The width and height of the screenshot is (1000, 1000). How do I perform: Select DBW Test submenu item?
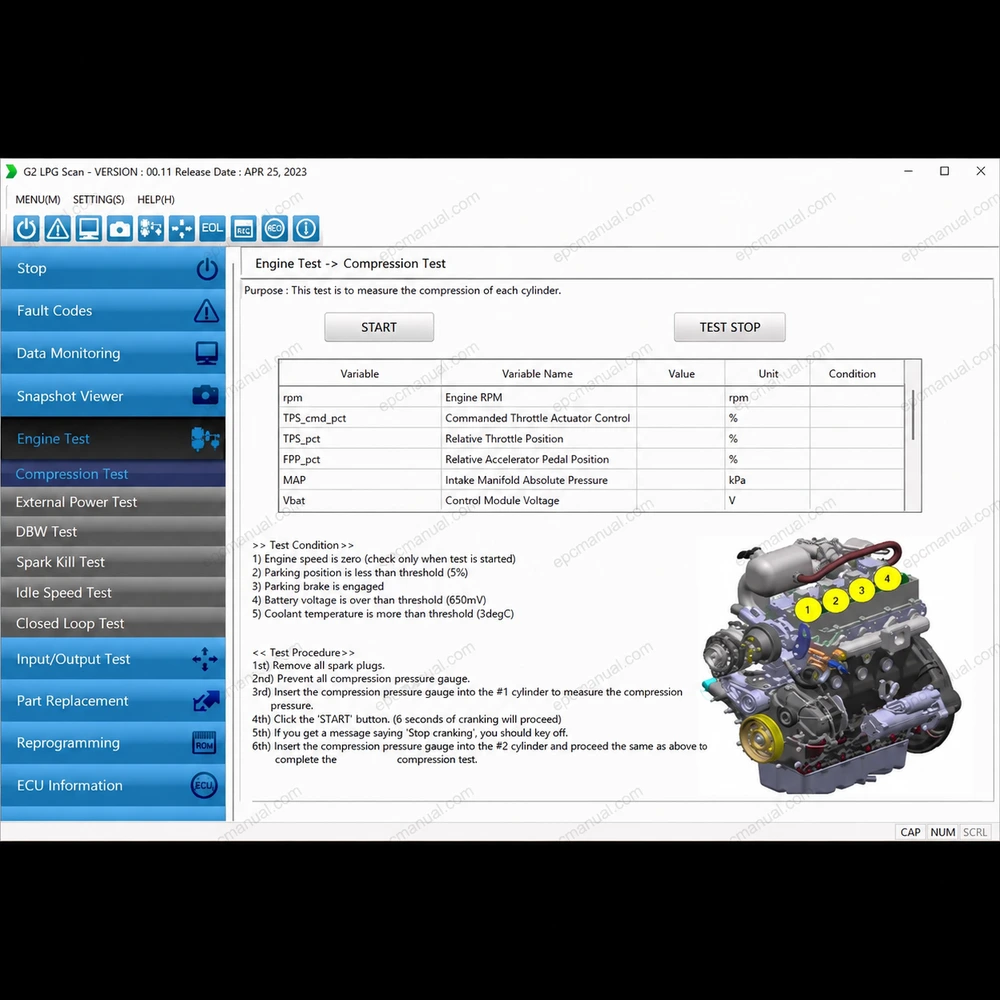pyautogui.click(x=113, y=532)
